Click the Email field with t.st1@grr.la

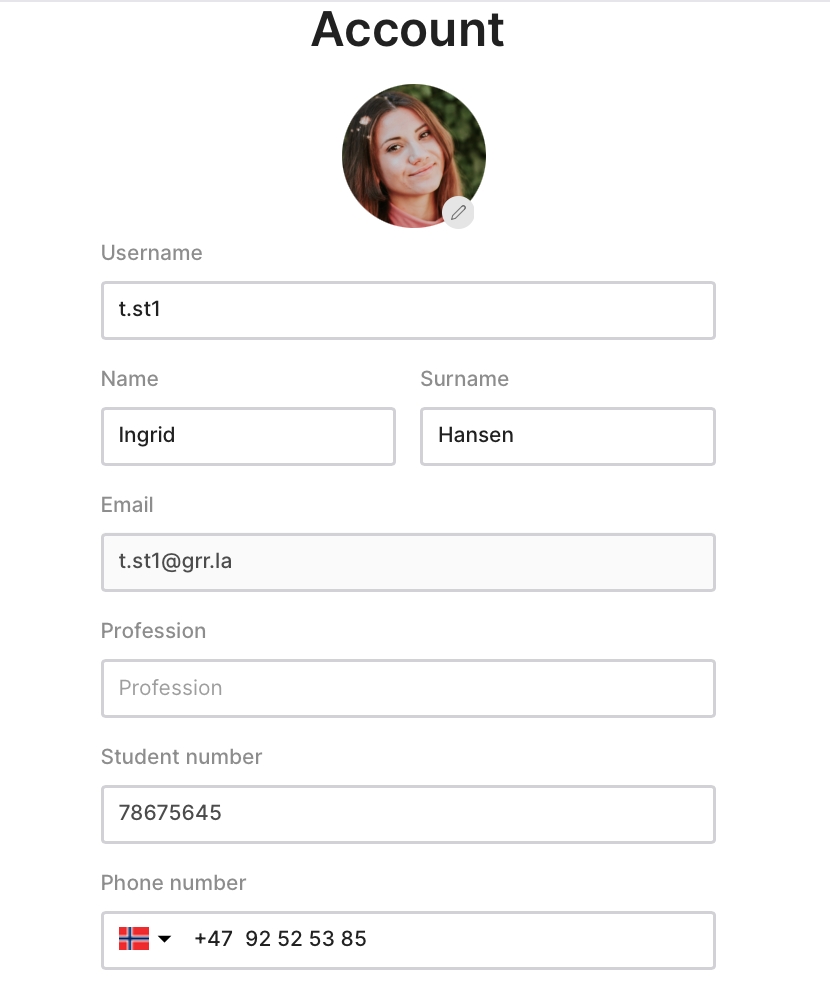tap(408, 562)
